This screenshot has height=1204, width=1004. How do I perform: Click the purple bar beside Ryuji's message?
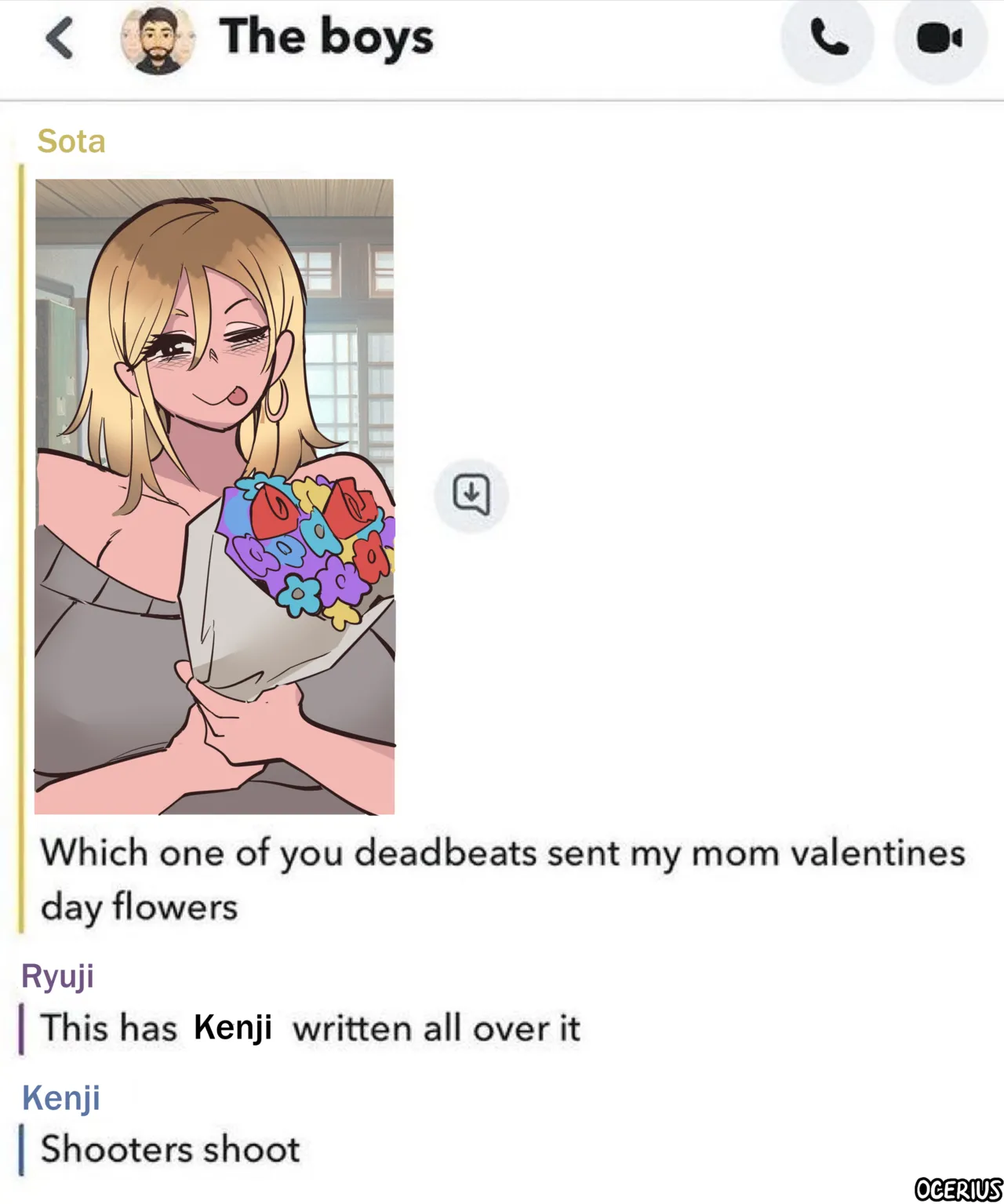[21, 1028]
